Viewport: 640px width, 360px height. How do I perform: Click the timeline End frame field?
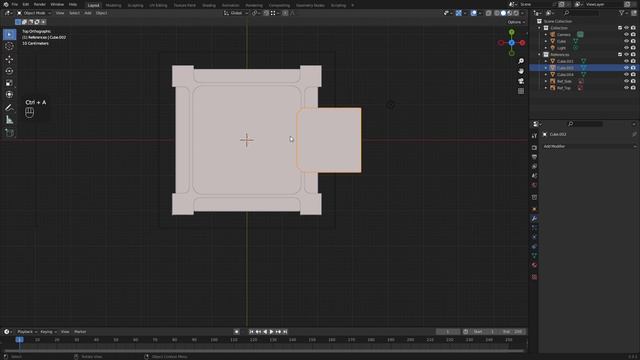[x=513, y=332]
